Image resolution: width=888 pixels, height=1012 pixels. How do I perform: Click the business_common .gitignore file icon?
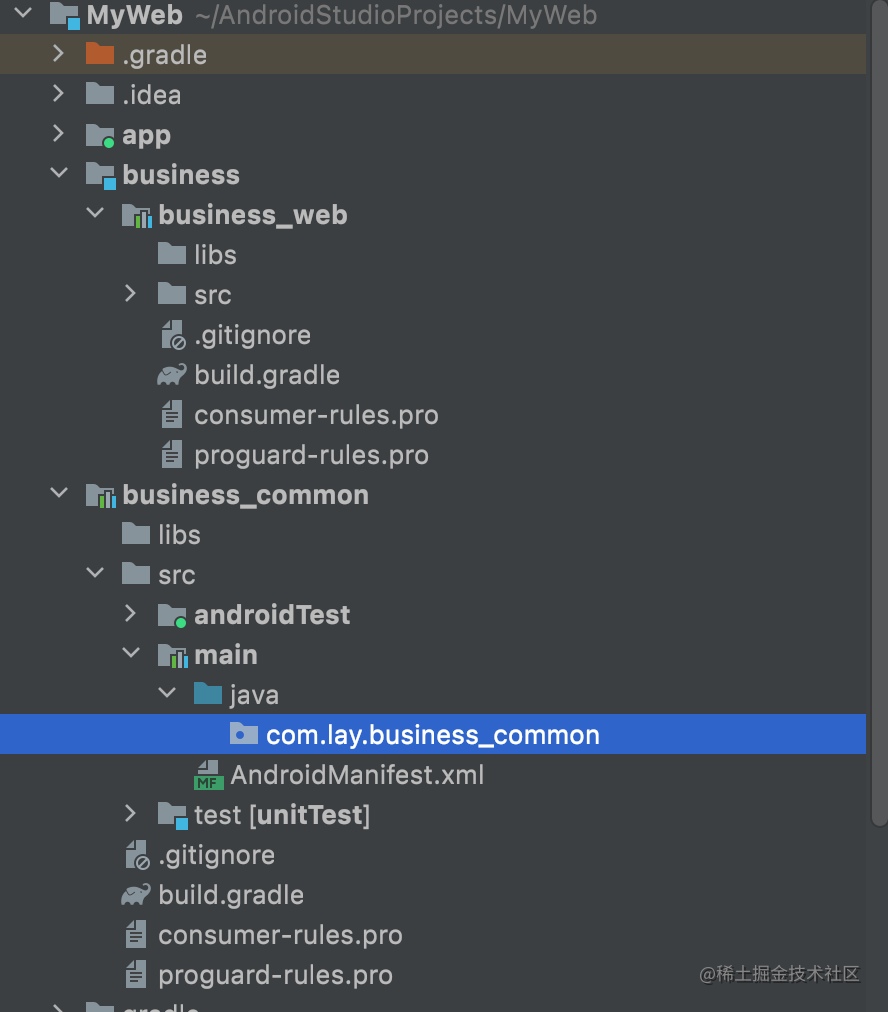coord(136,855)
